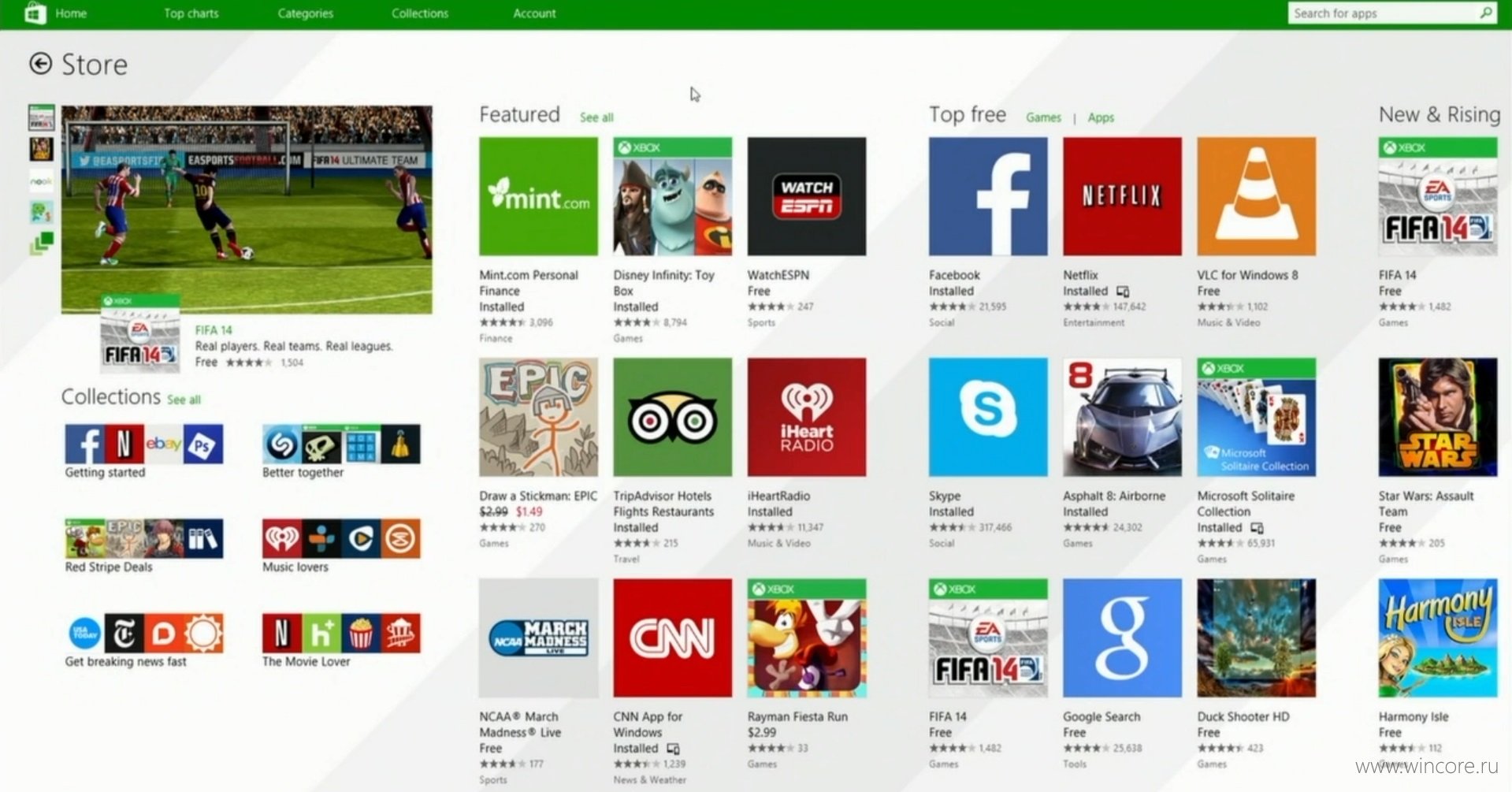
Task: Open the Get breaking news fast collection
Action: pyautogui.click(x=144, y=641)
